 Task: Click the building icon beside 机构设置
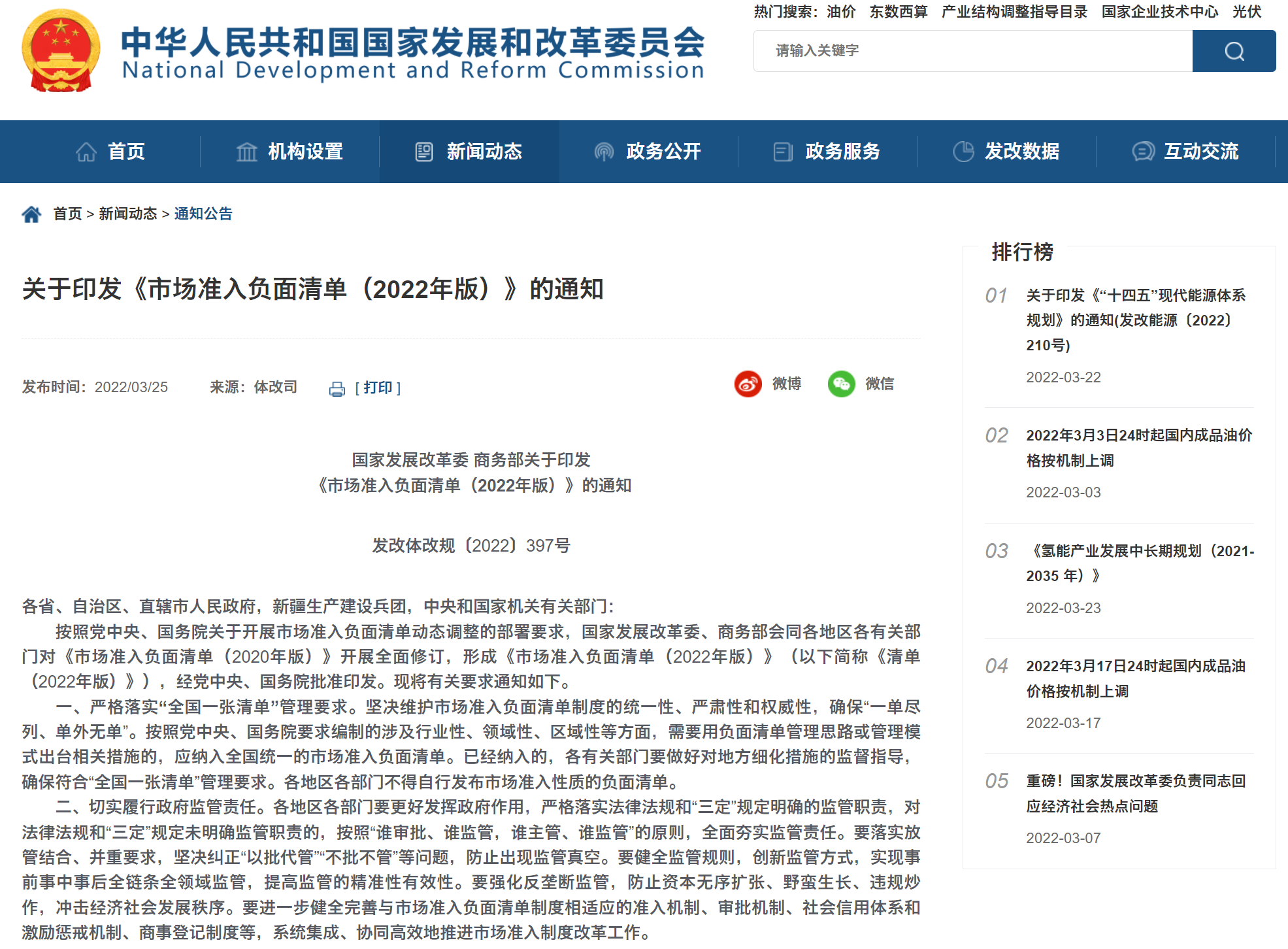tap(246, 152)
